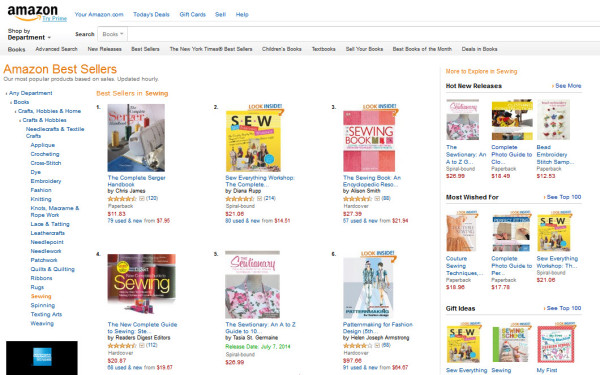
Task: Open The Complete Serger Handbook cover image
Action: [136, 138]
